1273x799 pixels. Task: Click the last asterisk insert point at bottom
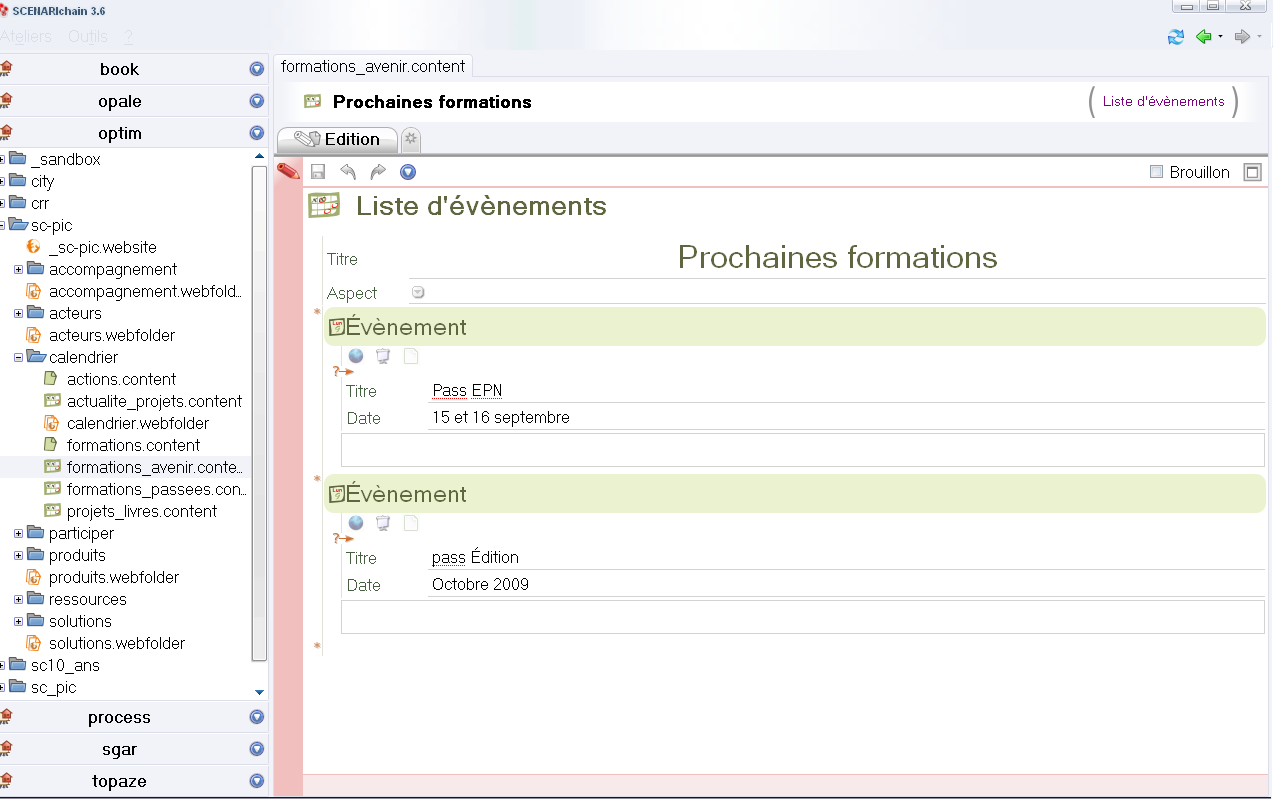click(x=317, y=647)
